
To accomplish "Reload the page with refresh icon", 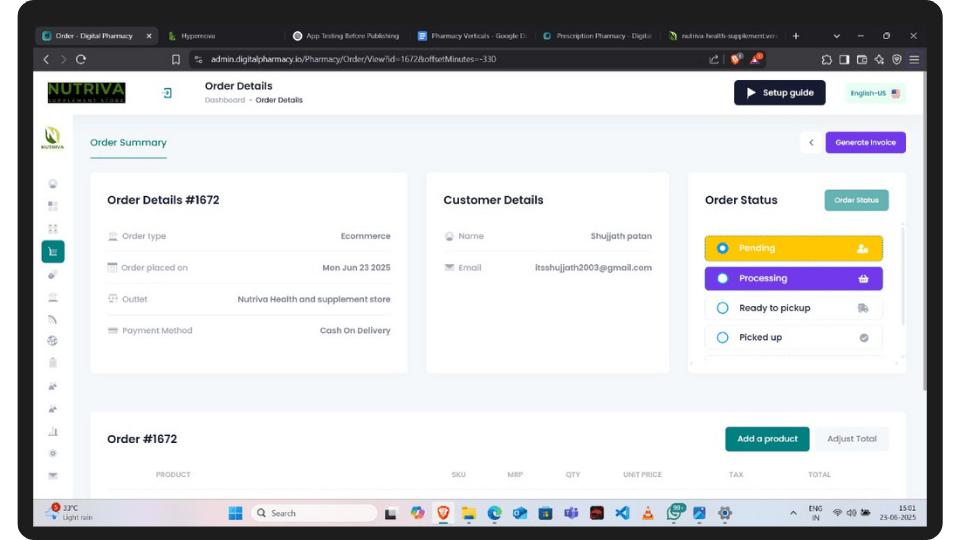I will coord(81,59).
